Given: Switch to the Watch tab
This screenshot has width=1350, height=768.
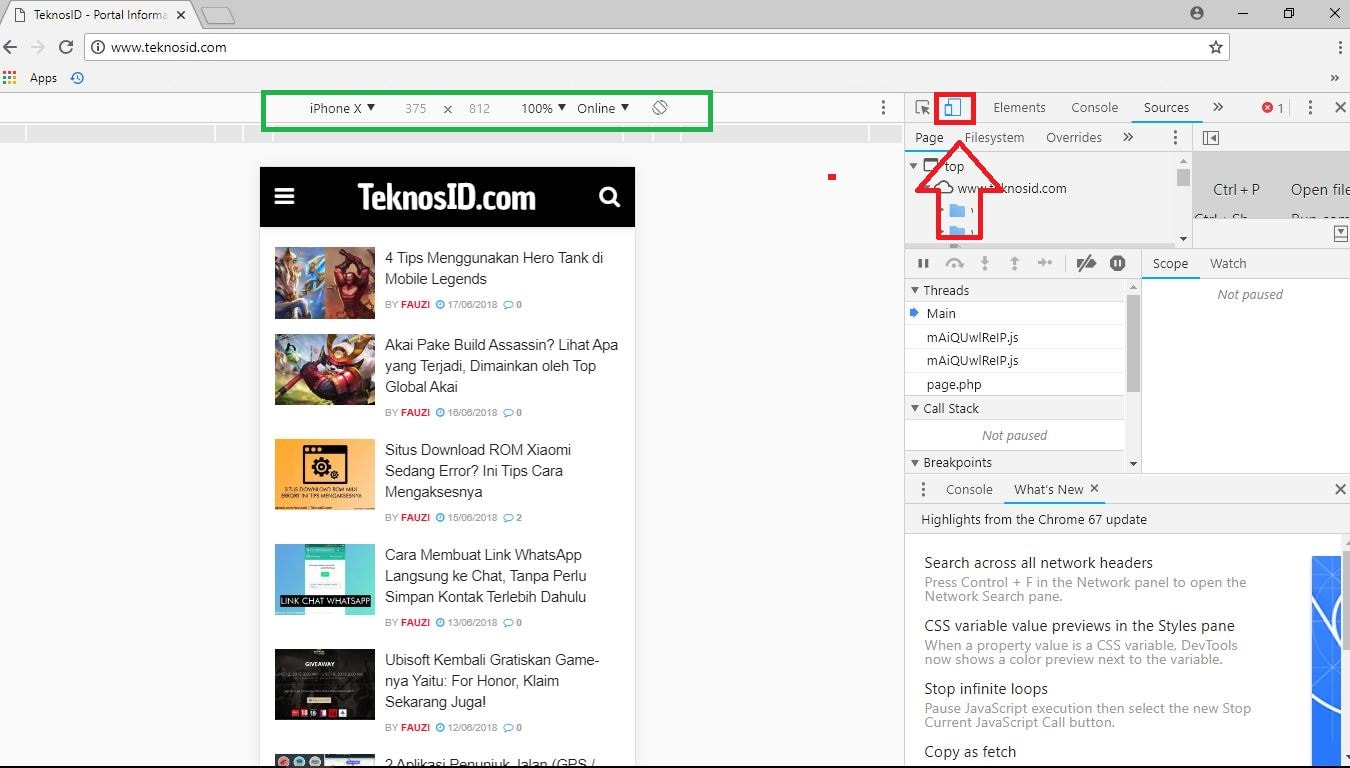Looking at the screenshot, I should (x=1228, y=263).
